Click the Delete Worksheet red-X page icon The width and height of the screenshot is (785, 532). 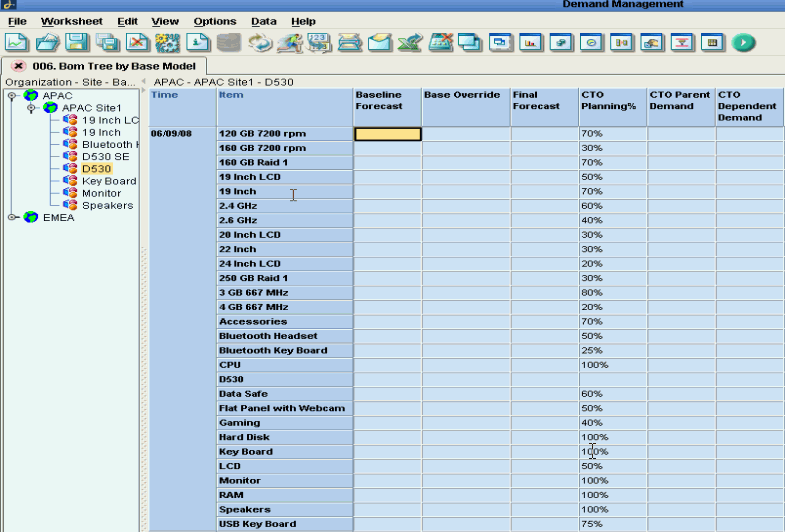click(137, 43)
